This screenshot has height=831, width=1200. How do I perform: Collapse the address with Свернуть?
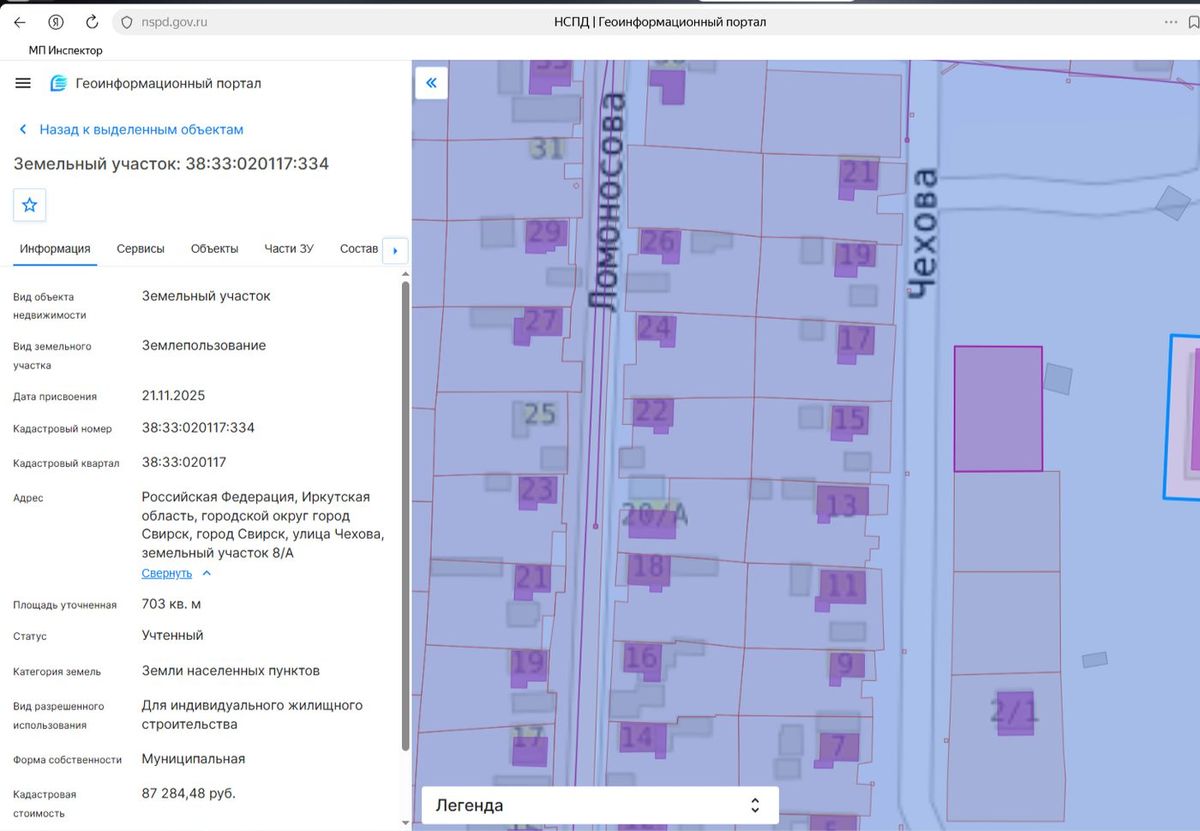[176, 573]
